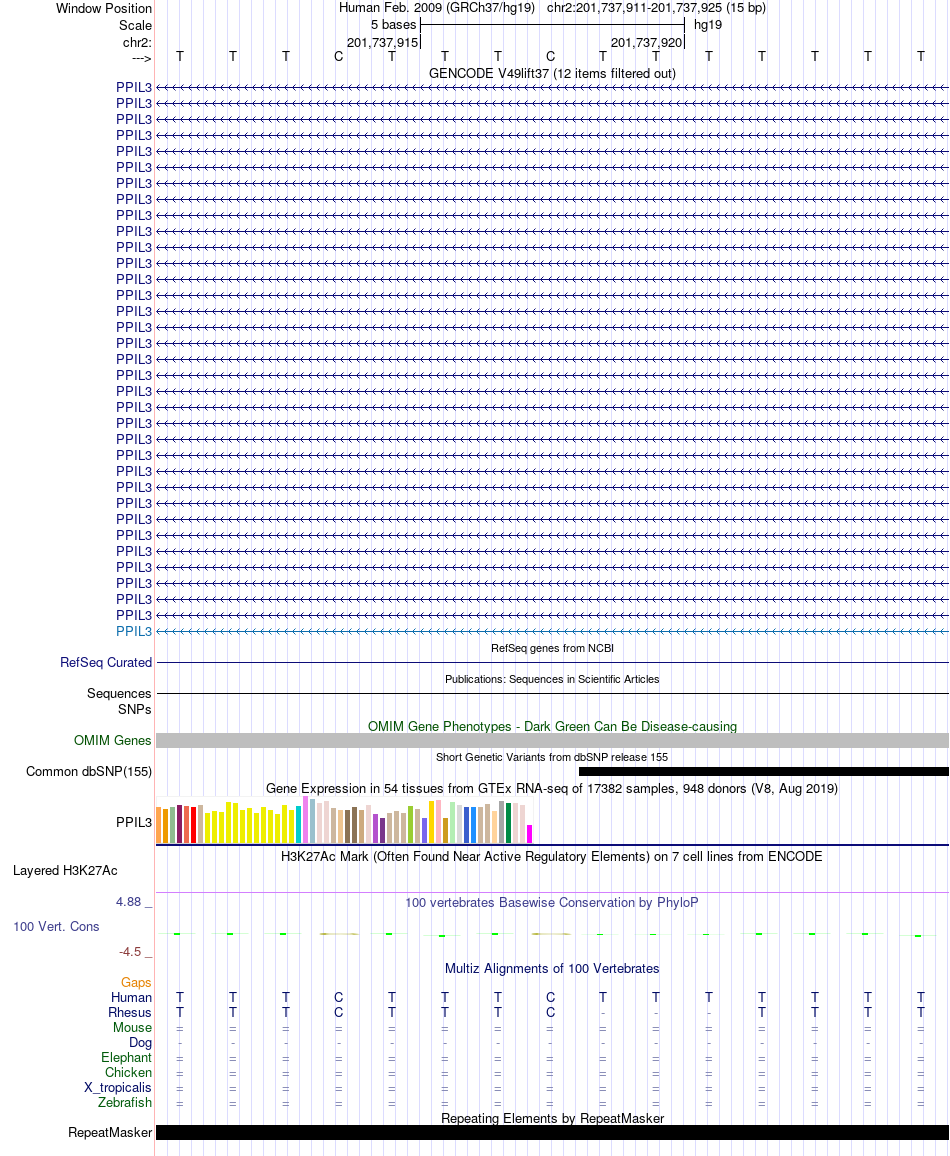Open the 'RefSeq genes from NCBI' title
Viewport: 950px width, 1156px height.
[552, 648]
